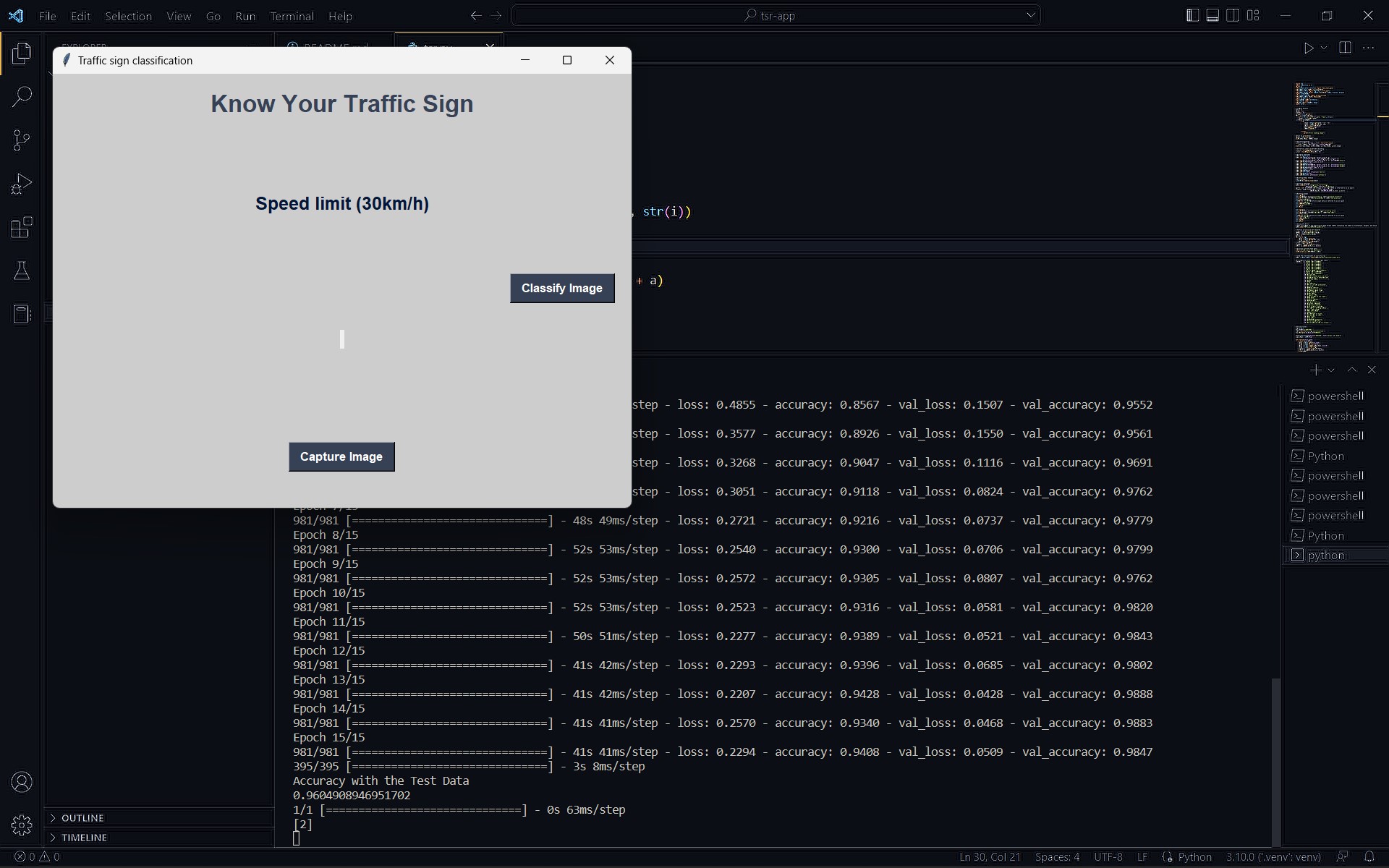Open the launch profile dropdown beside new terminal

[x=1331, y=370]
